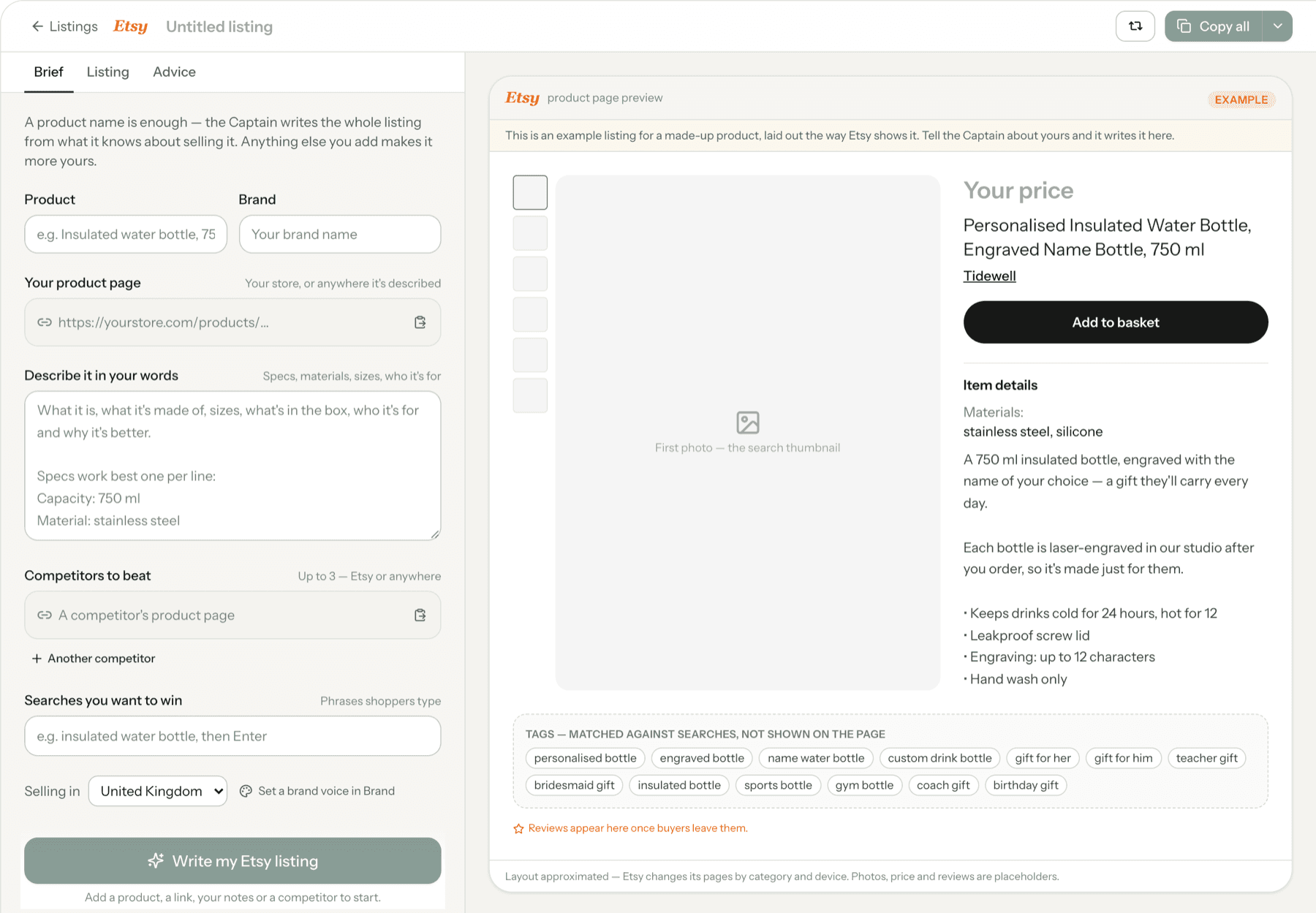Select the first photo thumbnail

pyautogui.click(x=530, y=192)
